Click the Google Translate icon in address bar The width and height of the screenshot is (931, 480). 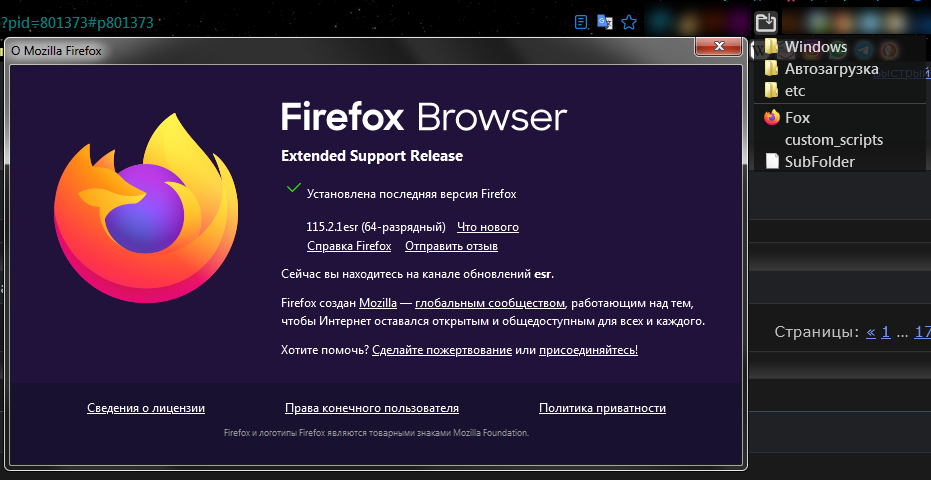(605, 23)
